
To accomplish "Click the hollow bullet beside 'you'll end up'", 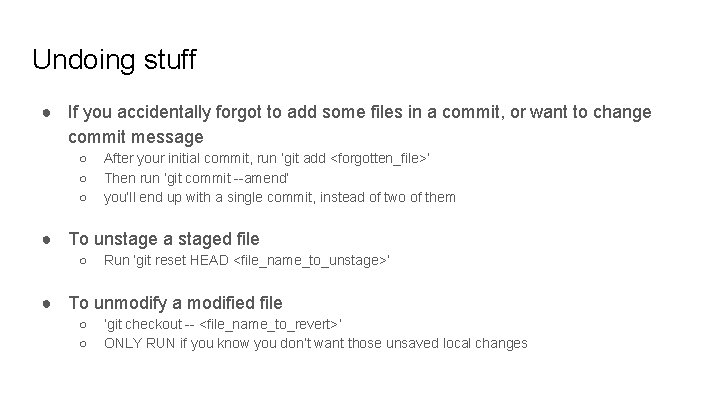I will point(83,198).
